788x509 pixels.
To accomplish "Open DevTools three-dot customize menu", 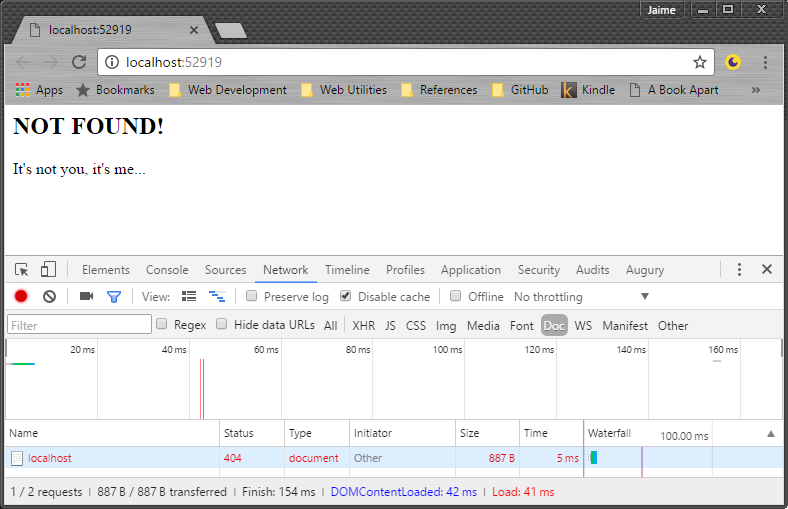I will (739, 269).
